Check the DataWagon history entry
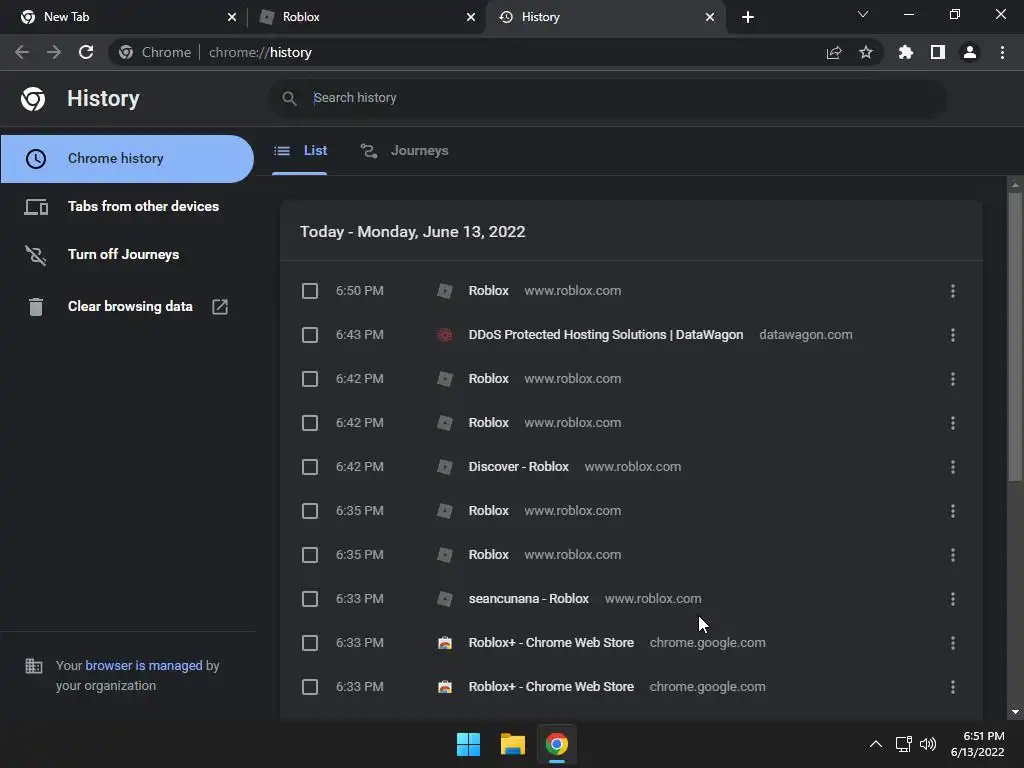 (x=310, y=335)
